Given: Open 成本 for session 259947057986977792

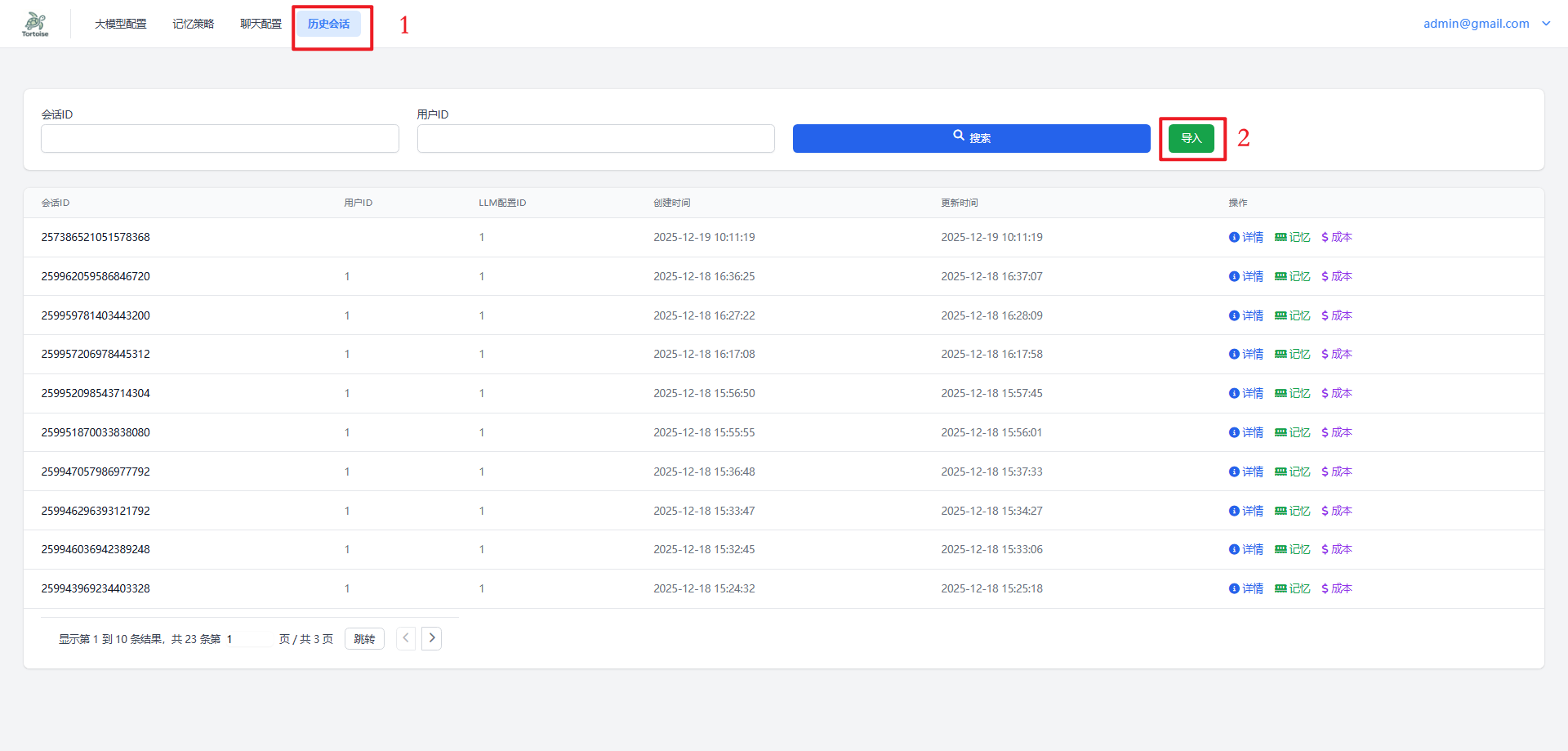Looking at the screenshot, I should (1337, 472).
